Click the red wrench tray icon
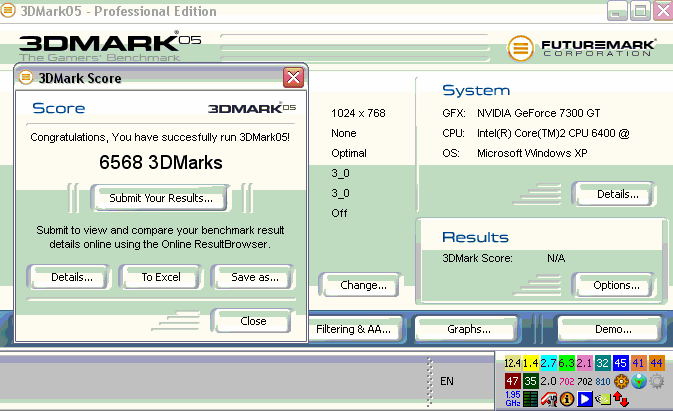673x411 pixels. click(549, 400)
